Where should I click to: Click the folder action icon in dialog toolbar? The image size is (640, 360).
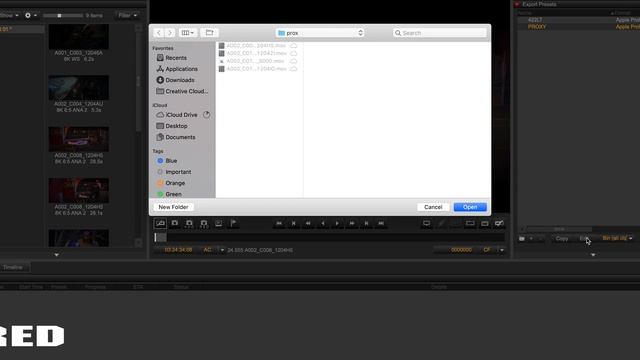209,33
